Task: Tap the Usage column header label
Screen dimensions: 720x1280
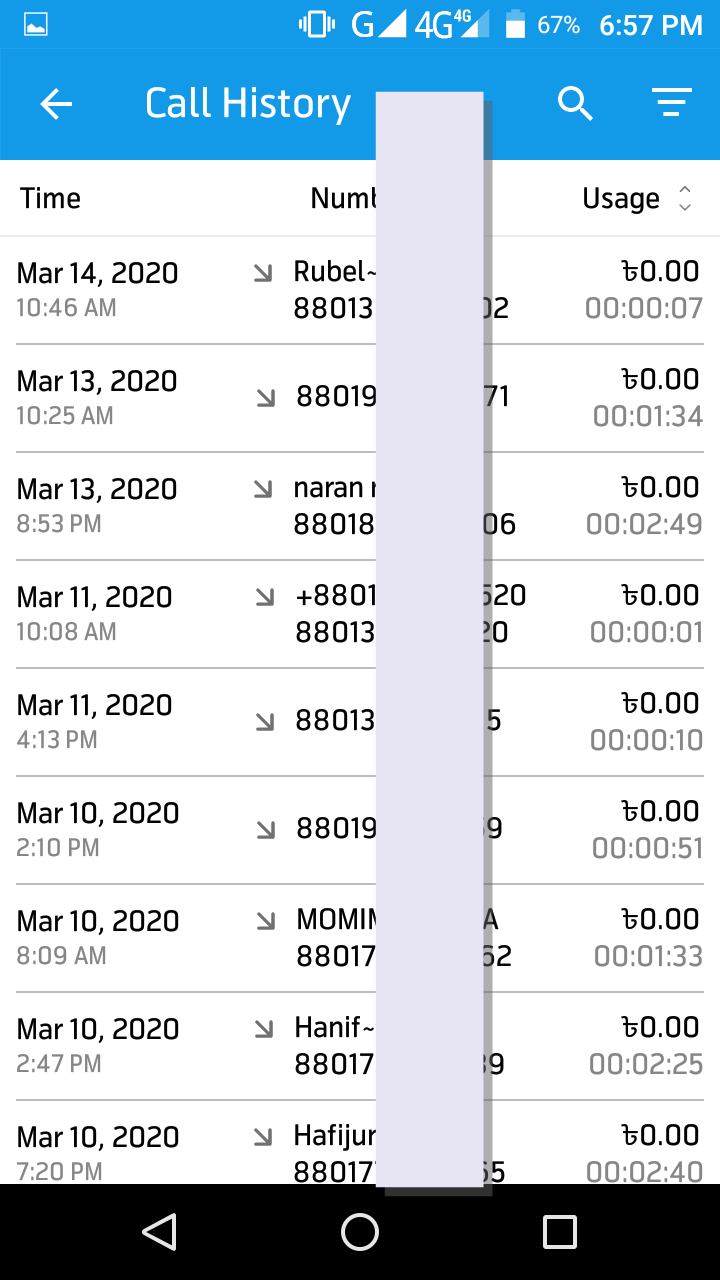Action: click(x=621, y=198)
